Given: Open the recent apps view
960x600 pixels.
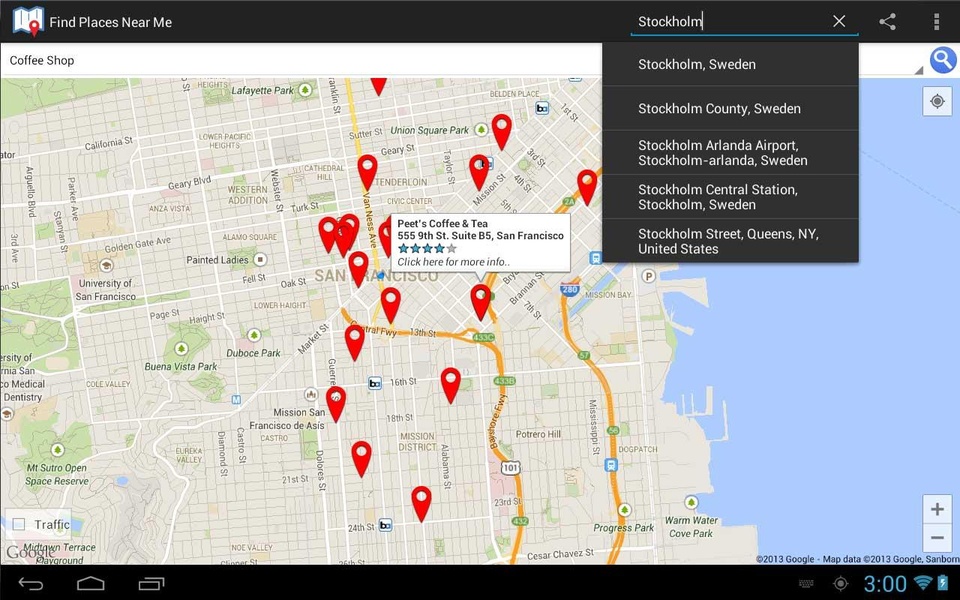Looking at the screenshot, I should point(151,583).
